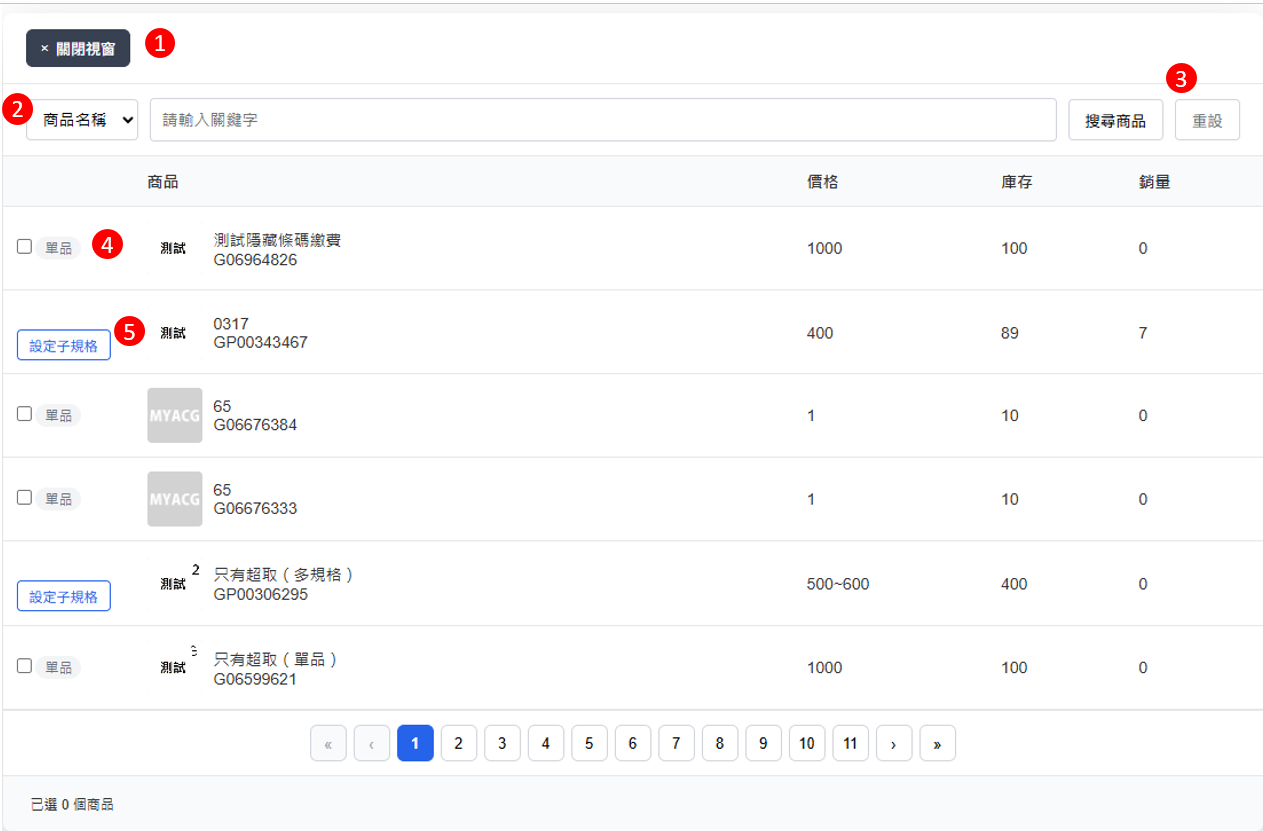The width and height of the screenshot is (1263, 831).
Task: Go to page 5 in pagination
Action: pyautogui.click(x=589, y=744)
